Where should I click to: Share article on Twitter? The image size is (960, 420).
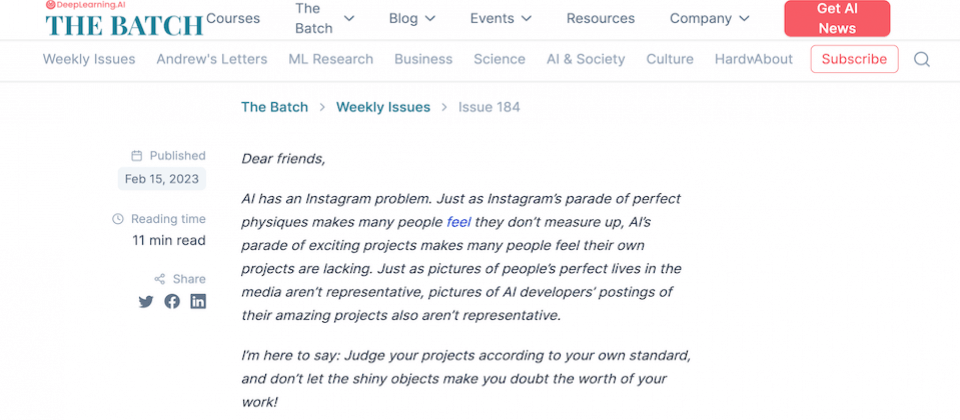point(146,301)
